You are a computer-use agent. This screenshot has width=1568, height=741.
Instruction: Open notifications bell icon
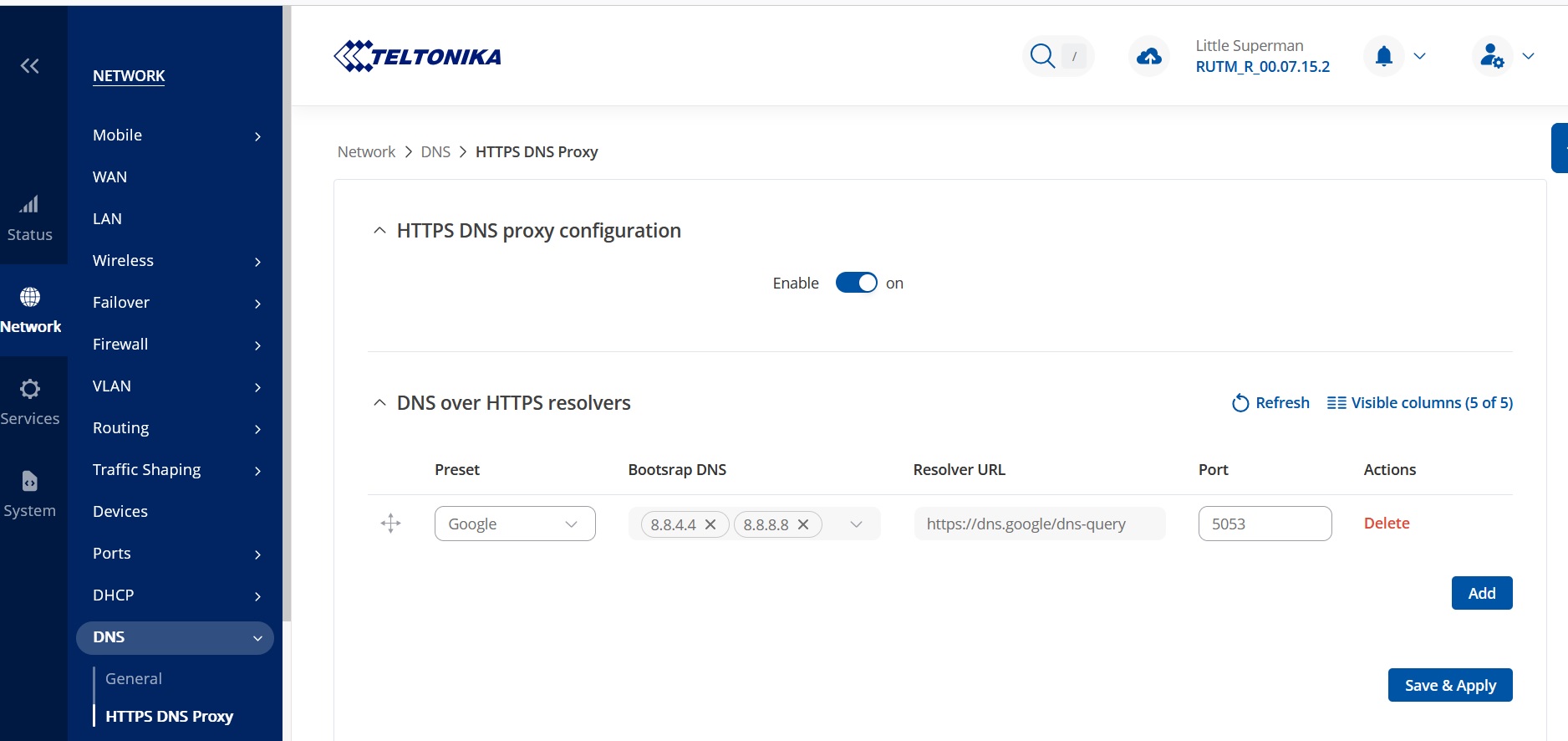1384,56
